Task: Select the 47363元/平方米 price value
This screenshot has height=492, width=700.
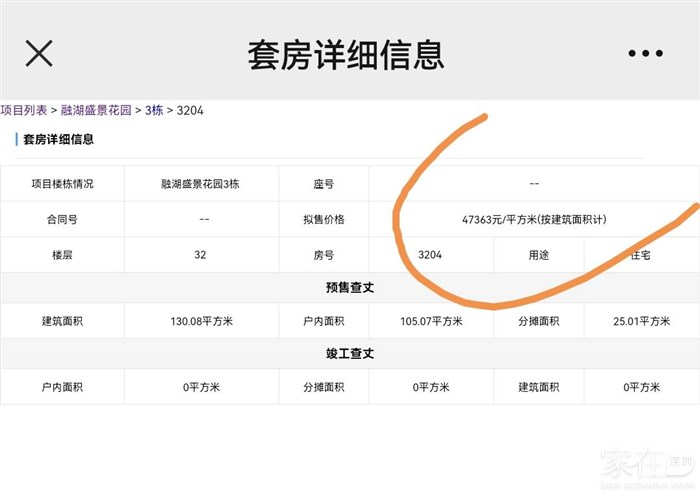Action: (x=534, y=219)
